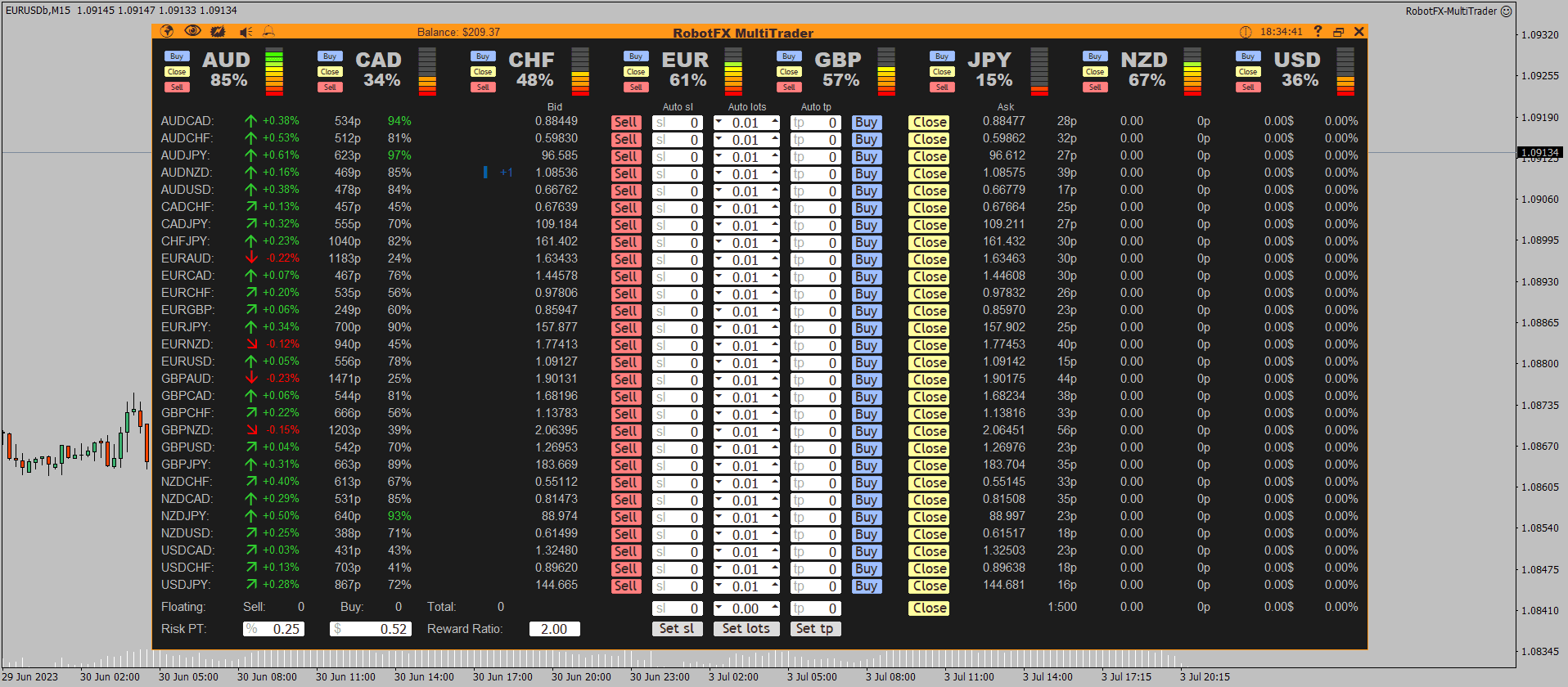This screenshot has width=1568, height=687.
Task: Click the lightning burst icon in the header
Action: 218,31
